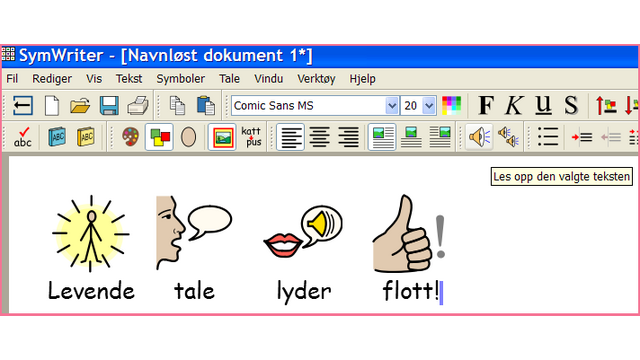The image size is (640, 360).
Task: Toggle underline U formatting
Action: pyautogui.click(x=543, y=106)
